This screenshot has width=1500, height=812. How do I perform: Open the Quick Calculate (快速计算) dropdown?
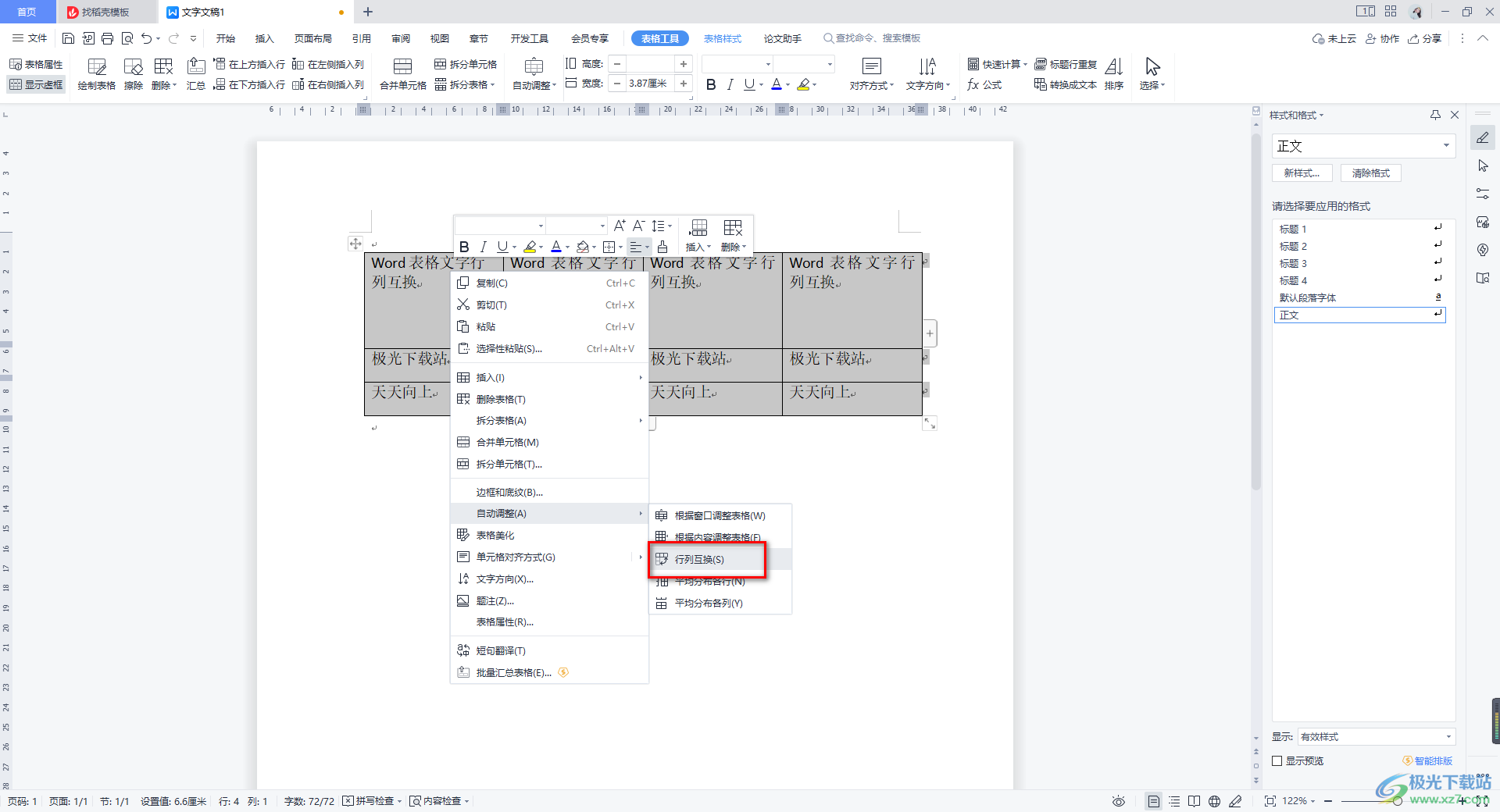point(997,64)
